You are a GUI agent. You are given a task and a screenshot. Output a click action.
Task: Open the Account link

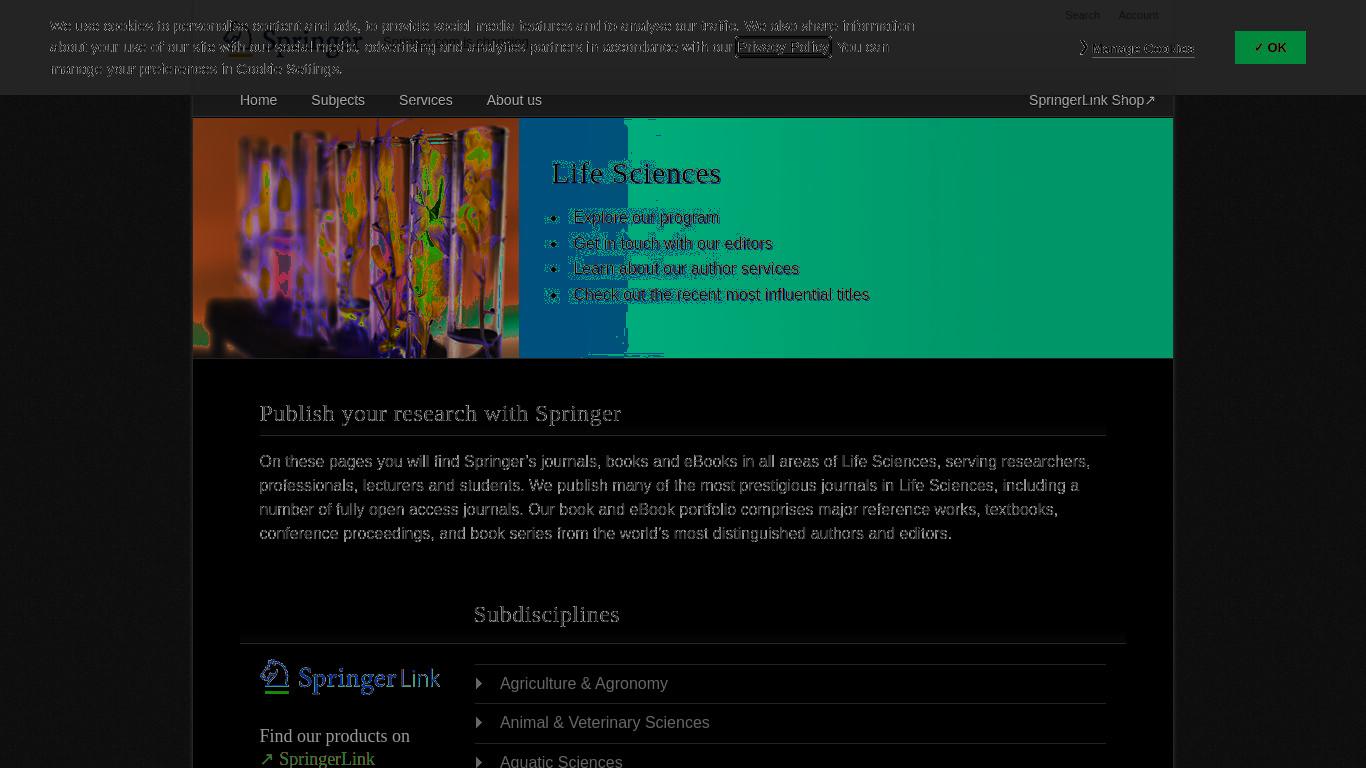(1138, 15)
